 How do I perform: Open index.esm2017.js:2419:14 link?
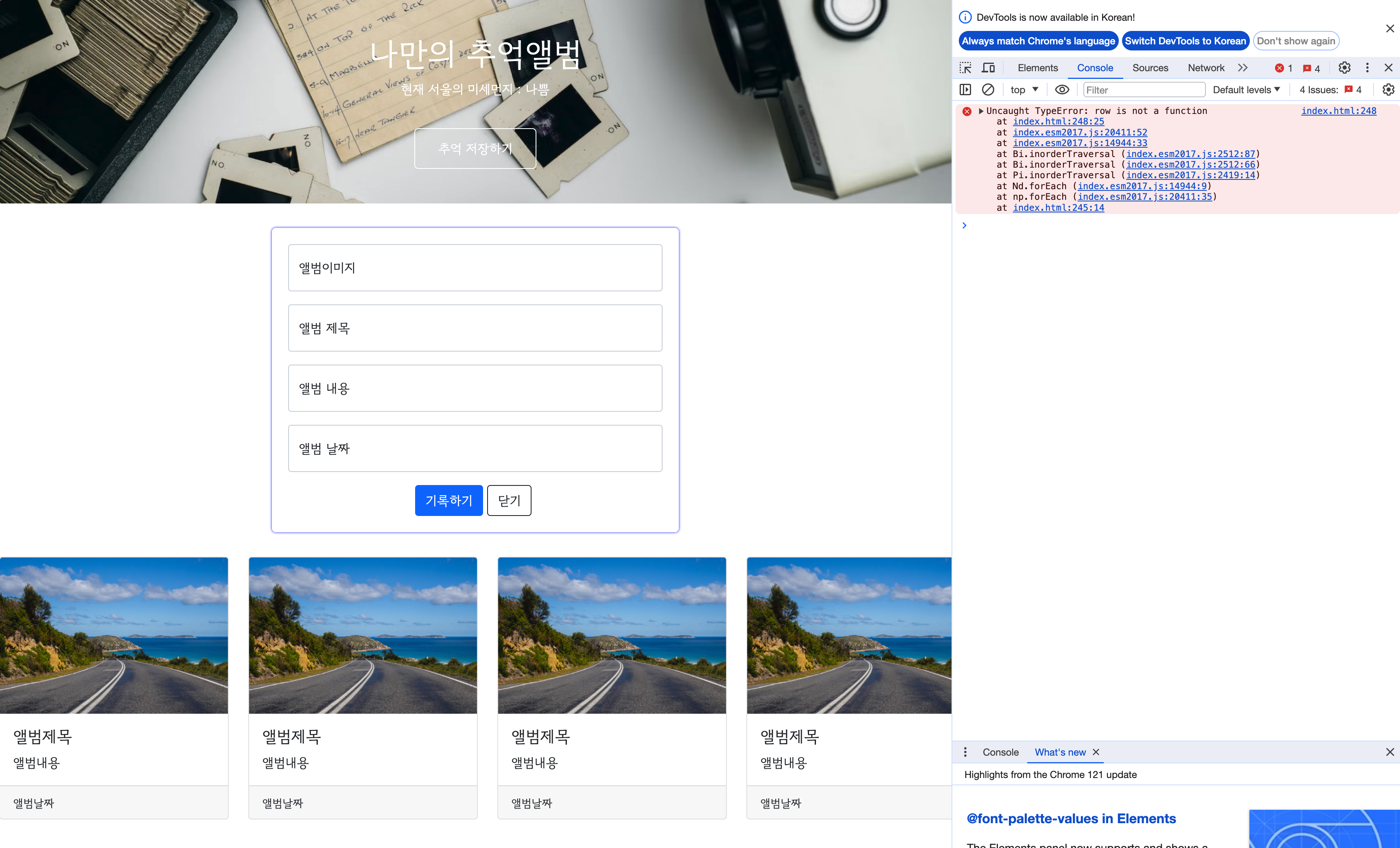click(1190, 175)
